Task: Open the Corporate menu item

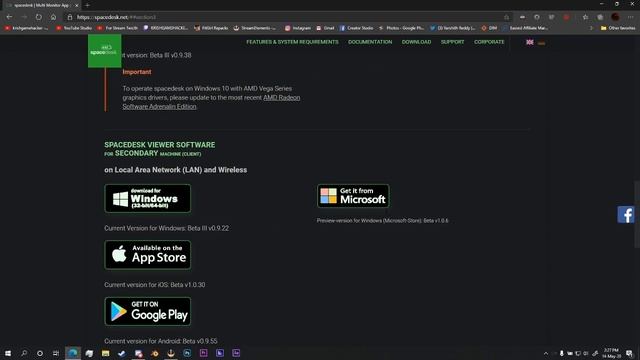Action: click(x=489, y=42)
